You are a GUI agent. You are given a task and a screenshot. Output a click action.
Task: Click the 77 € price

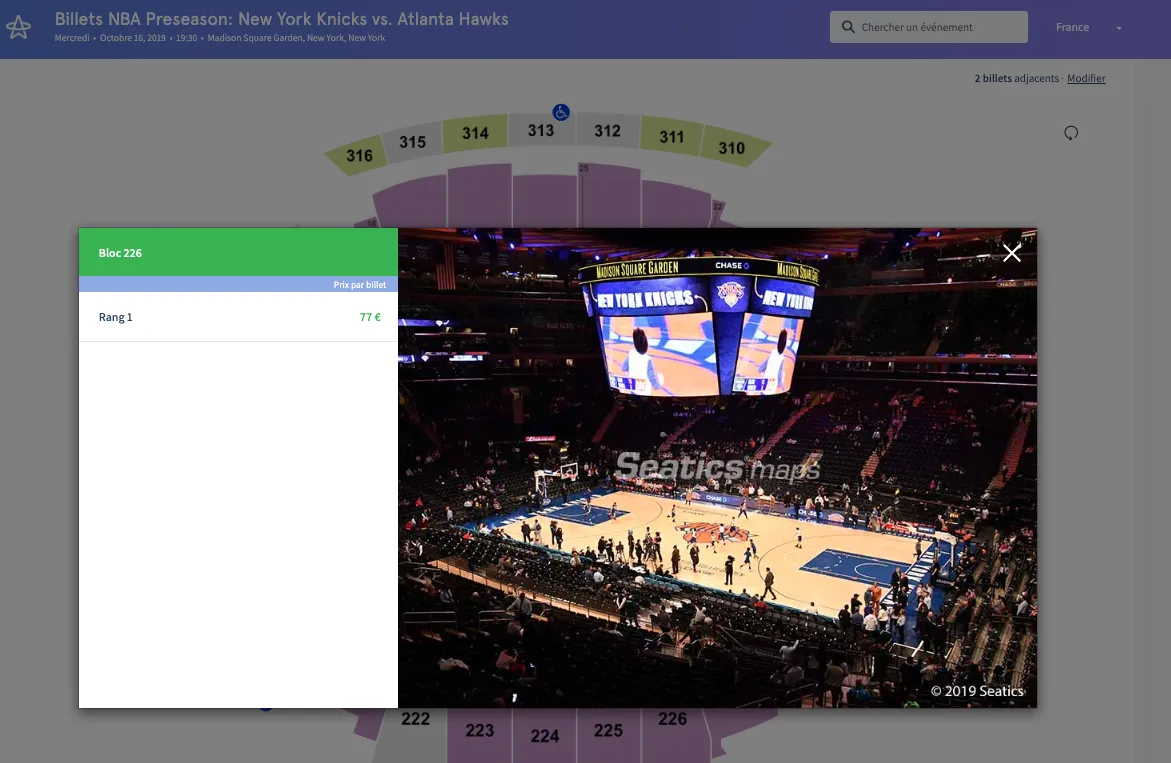click(370, 317)
